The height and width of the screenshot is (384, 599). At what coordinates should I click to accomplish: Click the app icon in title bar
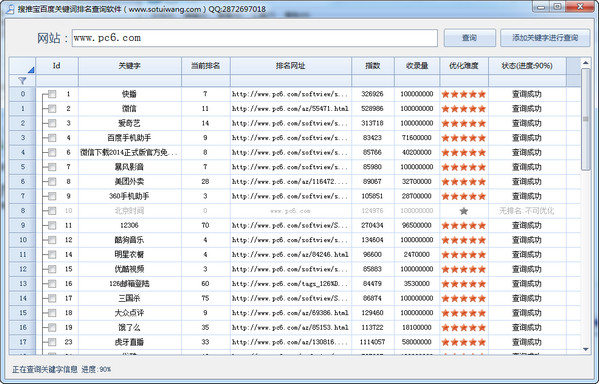tap(9, 9)
